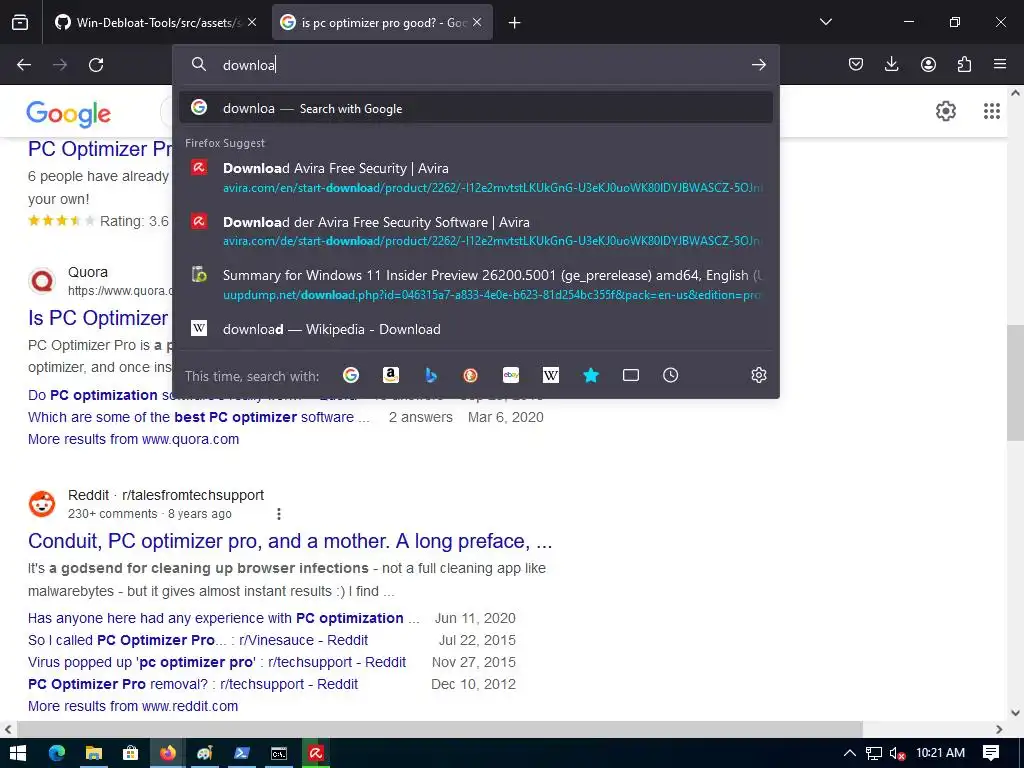Open 'Which are some of the best PC optimizer' link
1024x768 pixels.
[x=199, y=417]
